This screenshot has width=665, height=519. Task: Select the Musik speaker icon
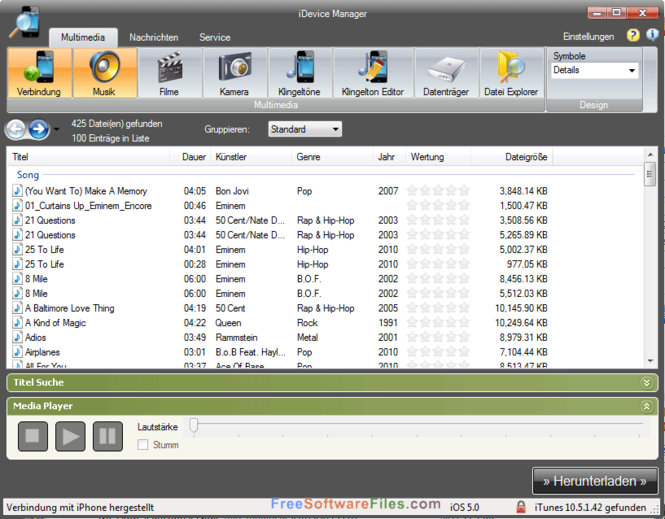(104, 73)
